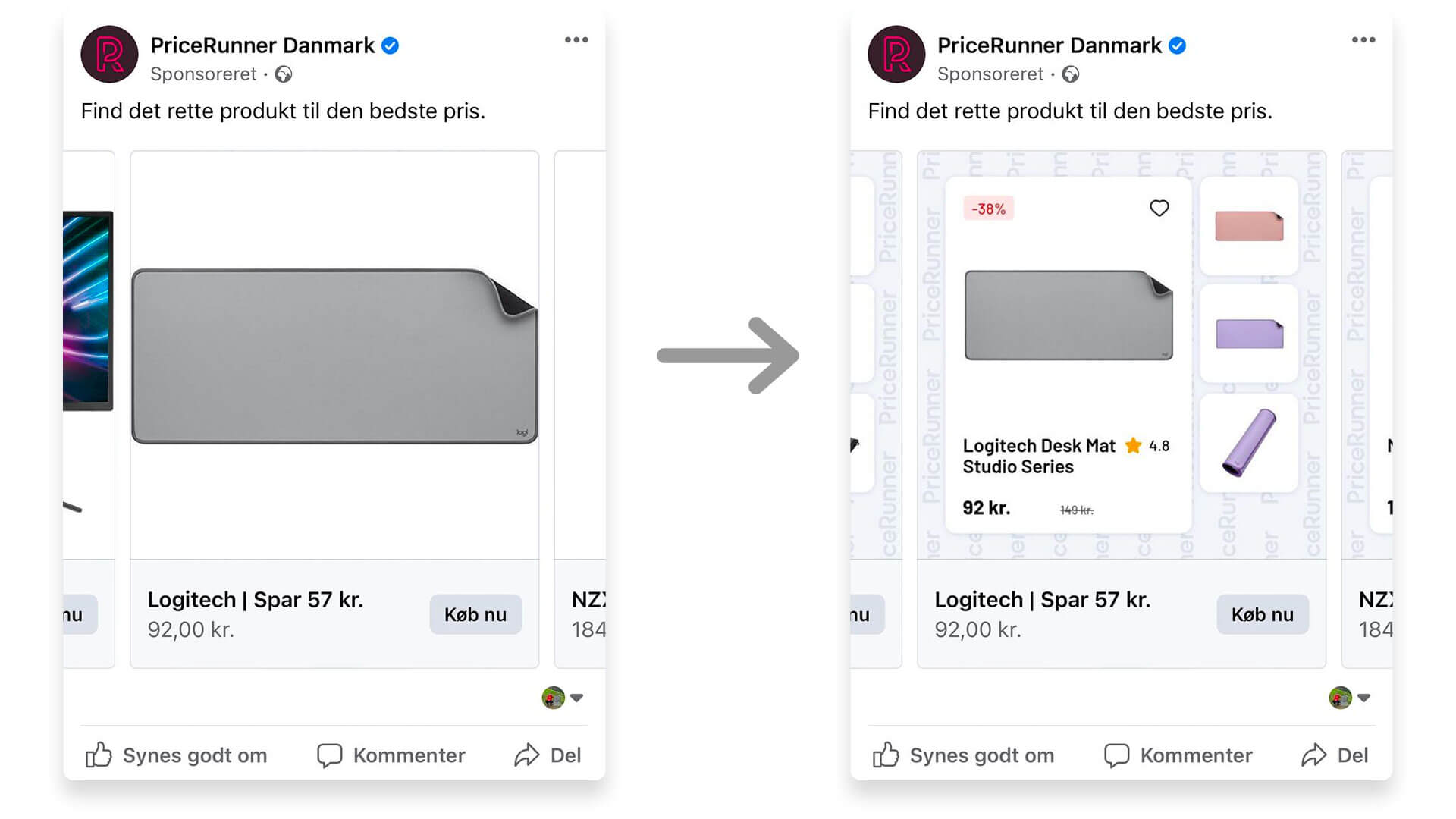Click the Logitech Desk Mat Studio Series title
Screen dimensions: 1456x819
pyautogui.click(x=1039, y=456)
